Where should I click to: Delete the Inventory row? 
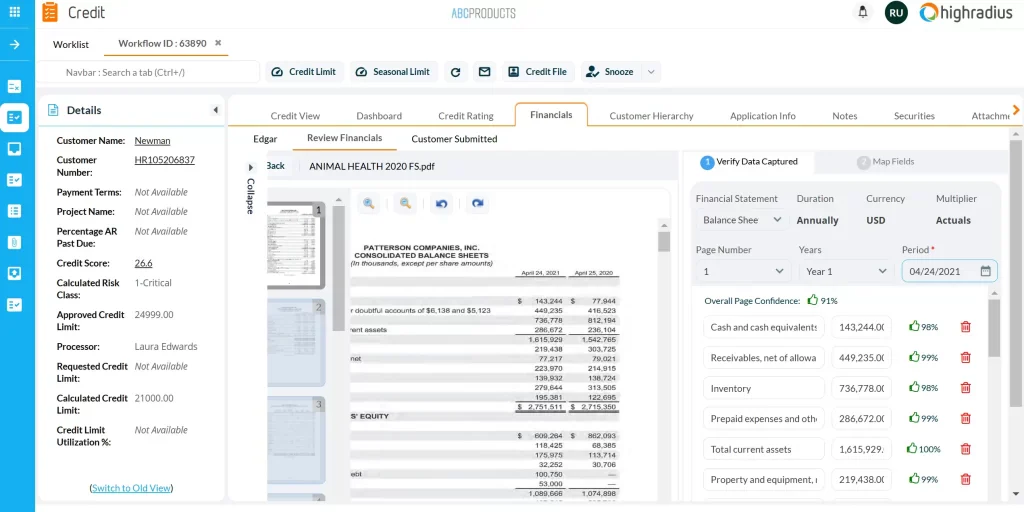tap(965, 388)
